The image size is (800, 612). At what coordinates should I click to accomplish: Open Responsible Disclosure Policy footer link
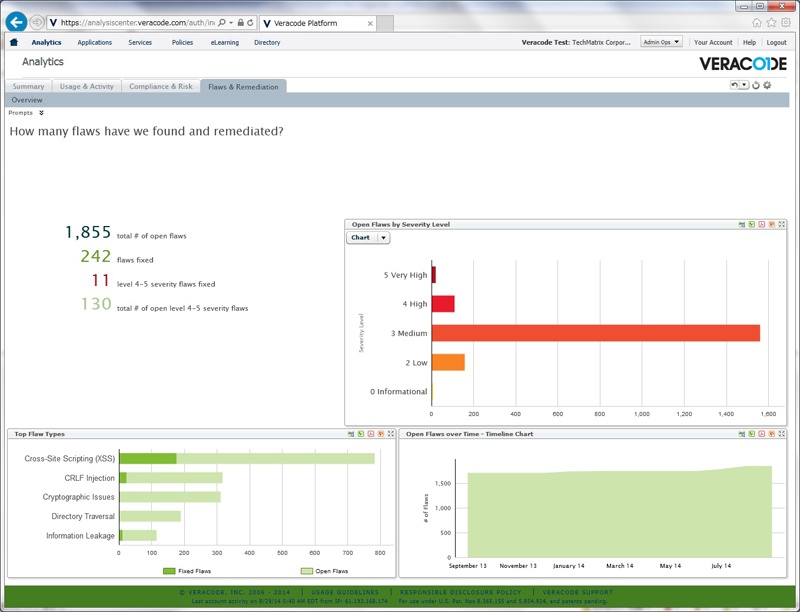tap(460, 592)
